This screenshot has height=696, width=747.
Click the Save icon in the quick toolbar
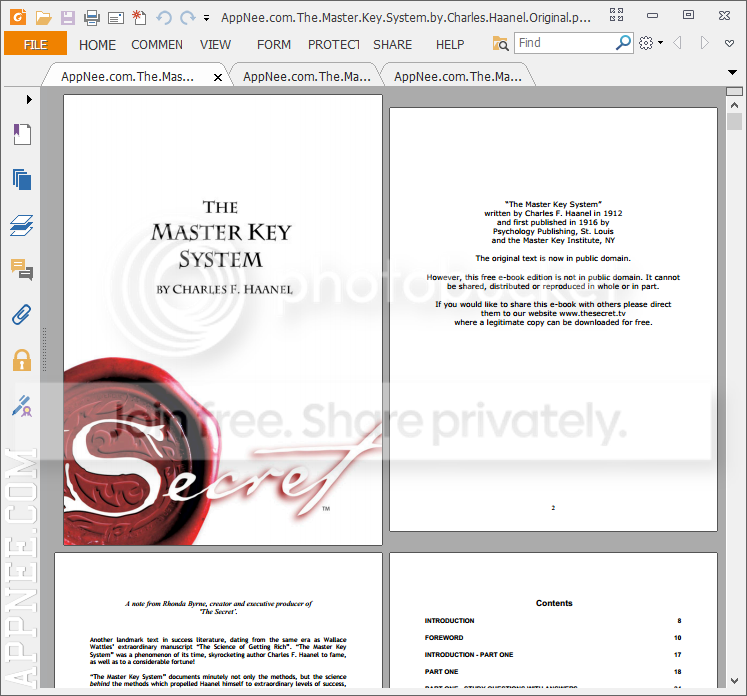click(x=68, y=17)
